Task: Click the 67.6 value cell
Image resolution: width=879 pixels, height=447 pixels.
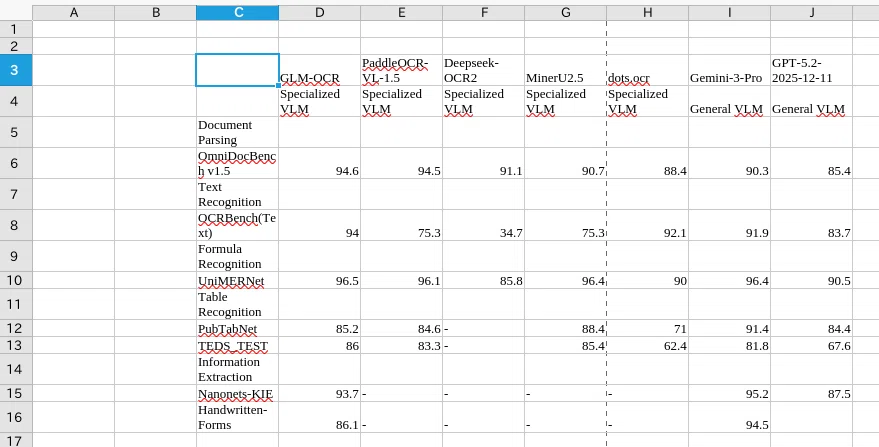Action: coord(812,345)
